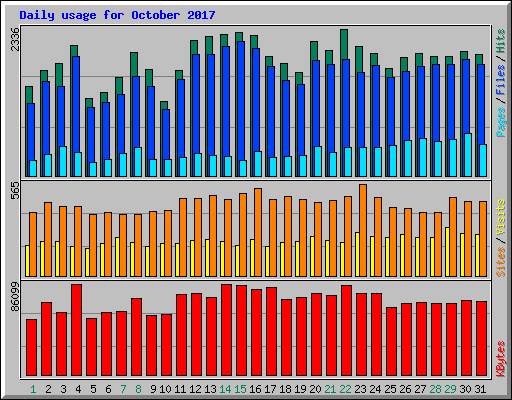
Task: Click day label 17 on the x-axis
Action: [x=270, y=389]
